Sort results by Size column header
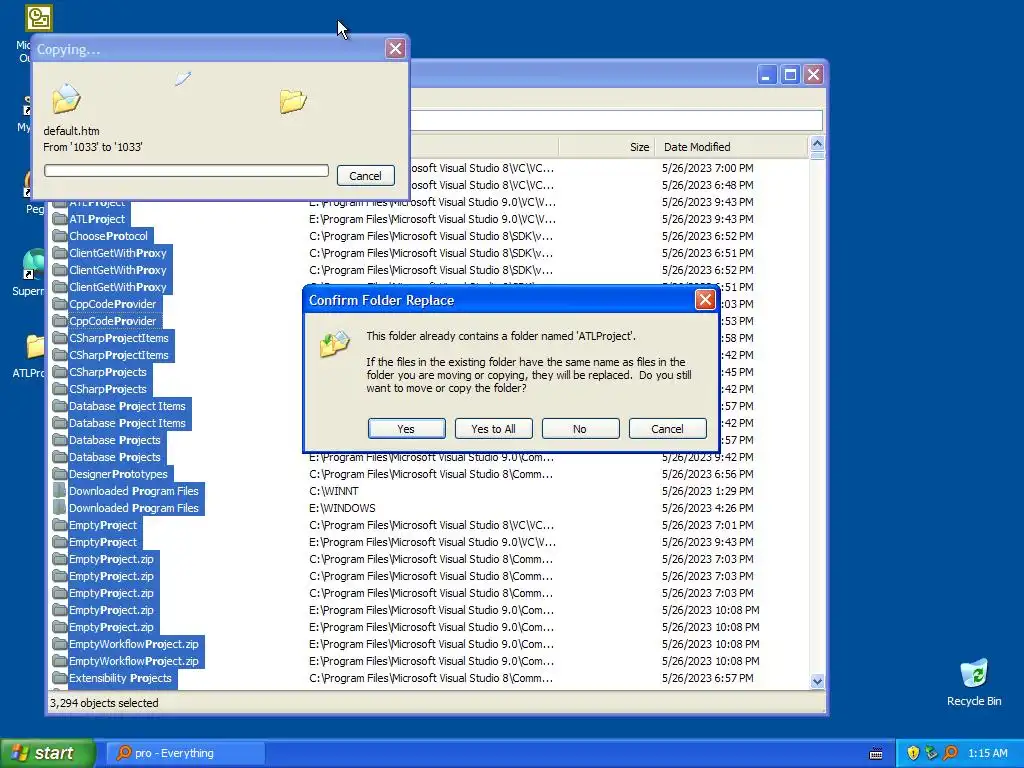The image size is (1024, 768). click(606, 147)
